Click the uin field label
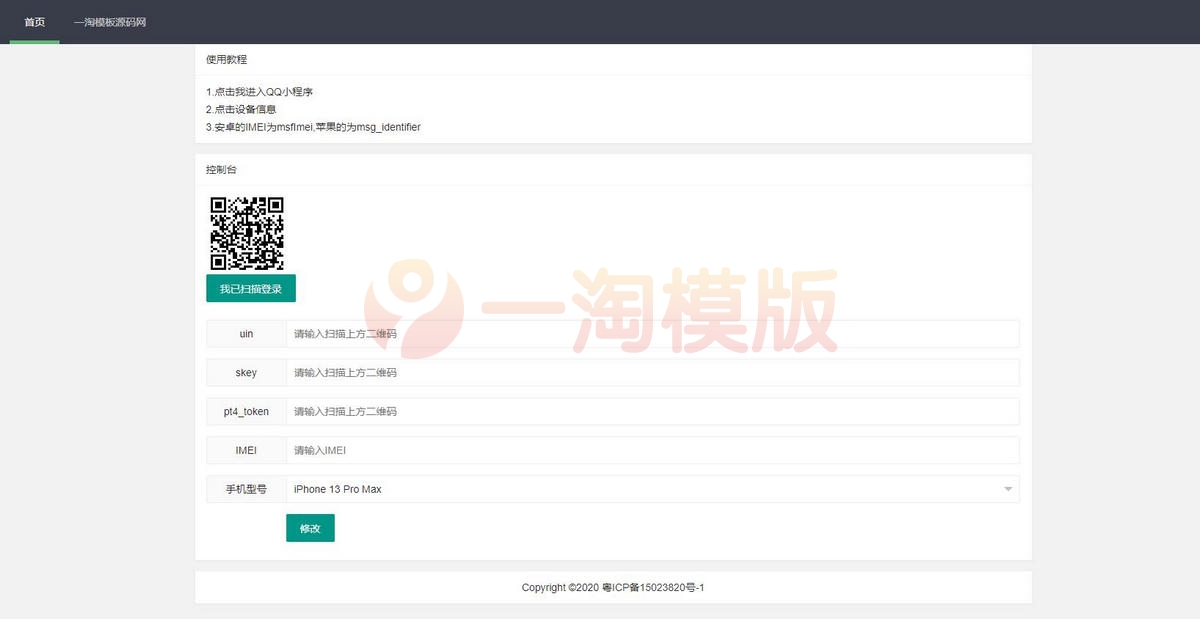This screenshot has width=1200, height=619. coord(245,333)
